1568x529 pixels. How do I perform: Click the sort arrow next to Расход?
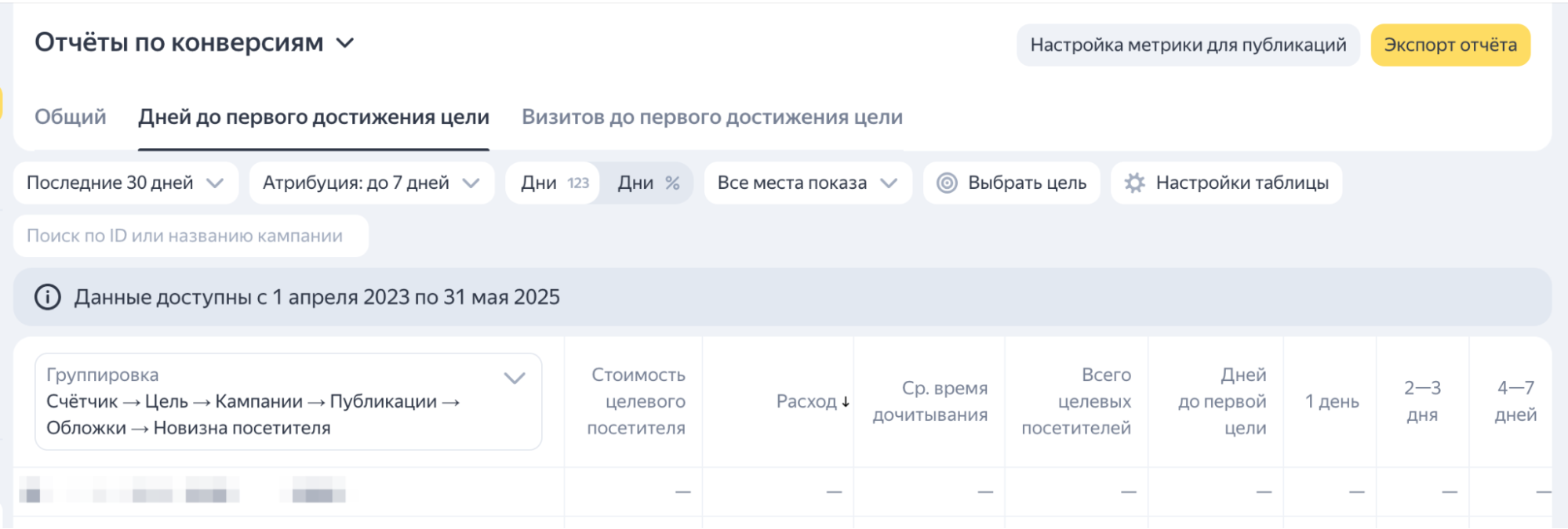pyautogui.click(x=846, y=402)
